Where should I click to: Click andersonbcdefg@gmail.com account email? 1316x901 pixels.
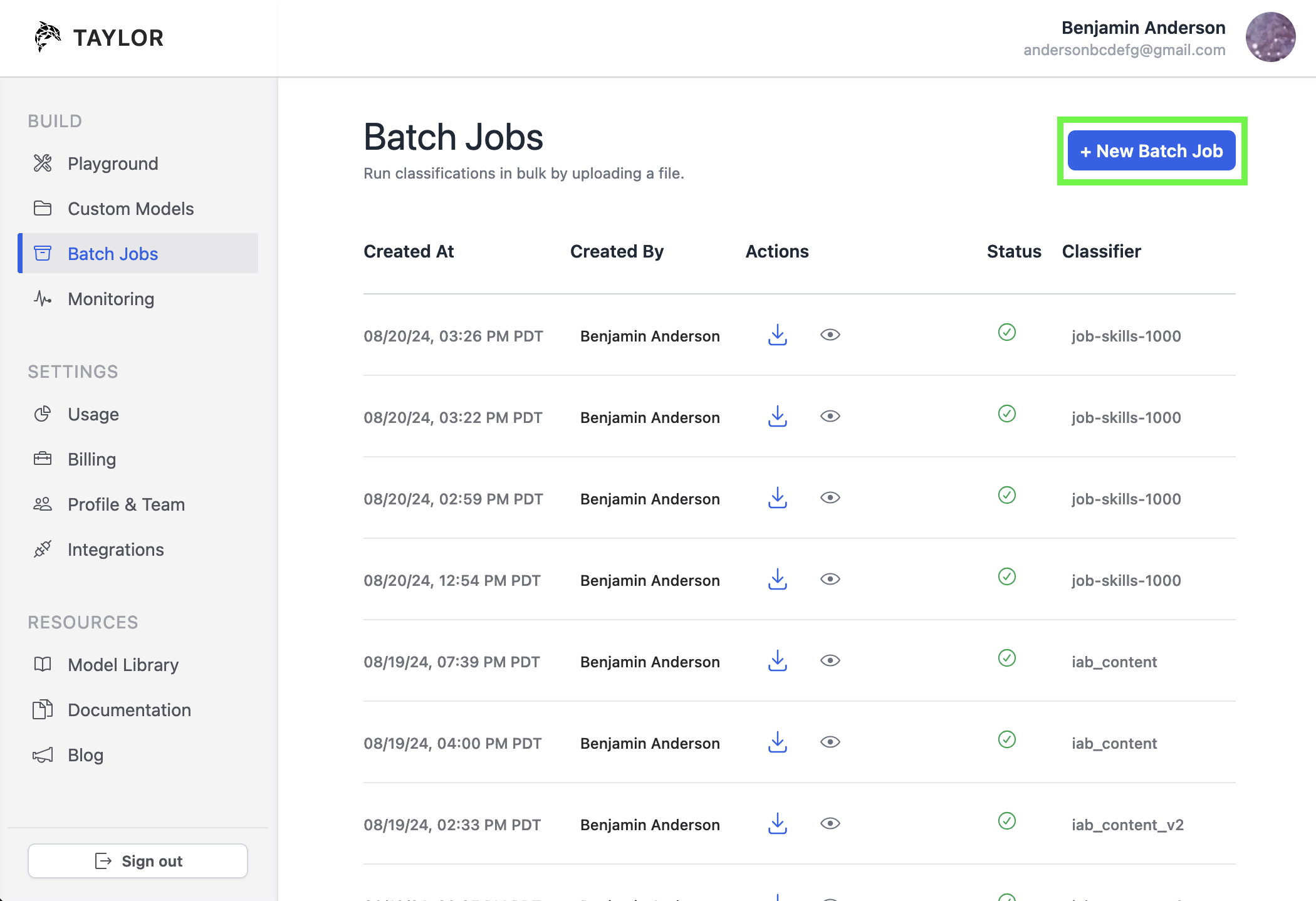point(1124,50)
